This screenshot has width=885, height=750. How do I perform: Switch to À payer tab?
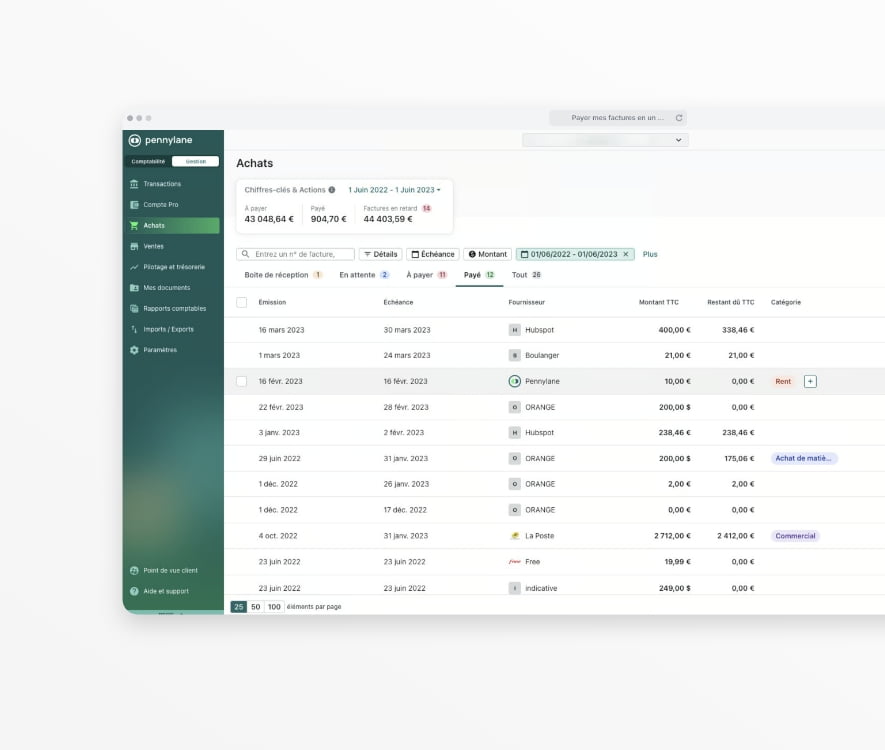click(x=427, y=275)
